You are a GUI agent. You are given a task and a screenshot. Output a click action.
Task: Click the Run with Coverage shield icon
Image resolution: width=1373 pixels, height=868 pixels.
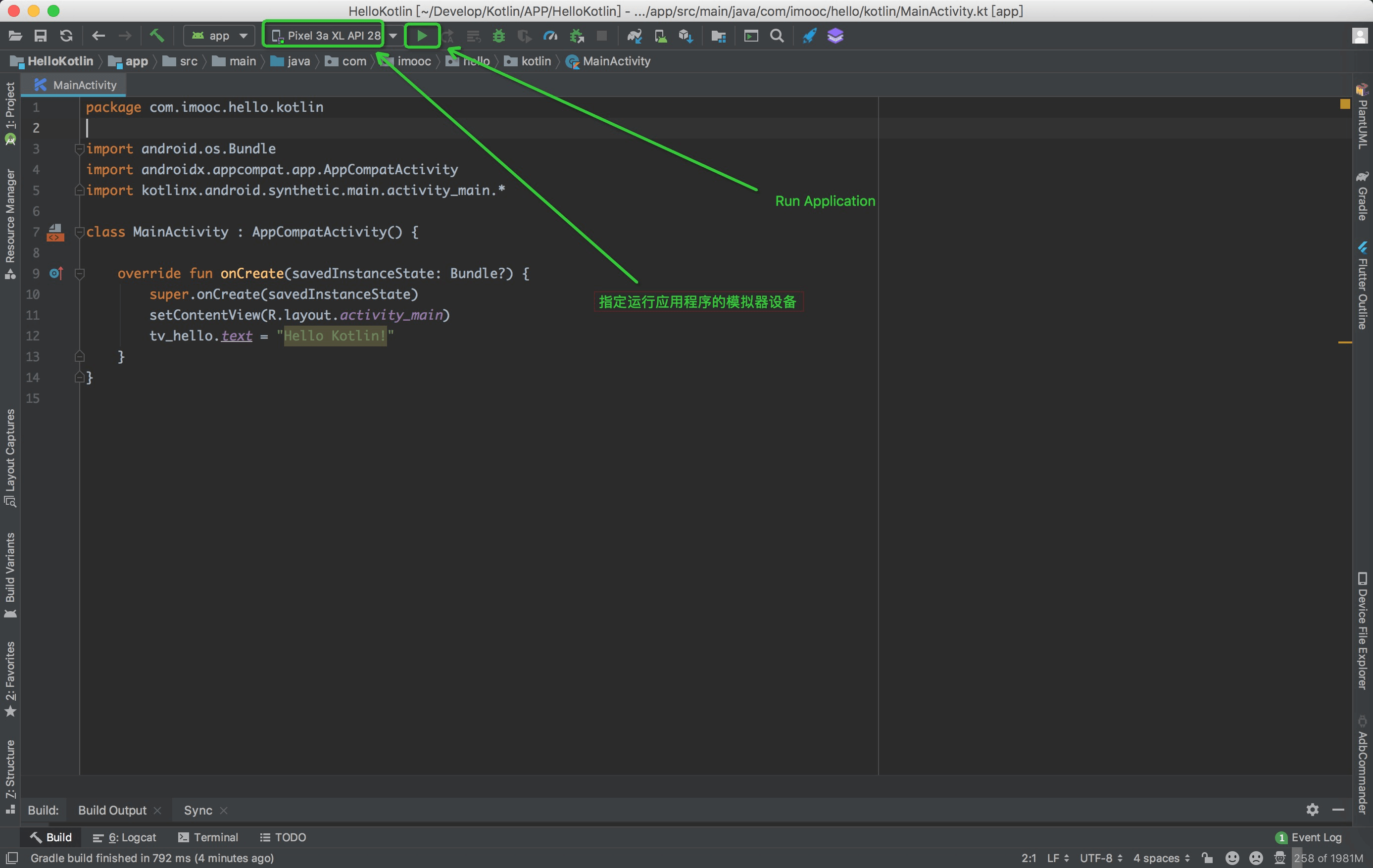coord(524,36)
